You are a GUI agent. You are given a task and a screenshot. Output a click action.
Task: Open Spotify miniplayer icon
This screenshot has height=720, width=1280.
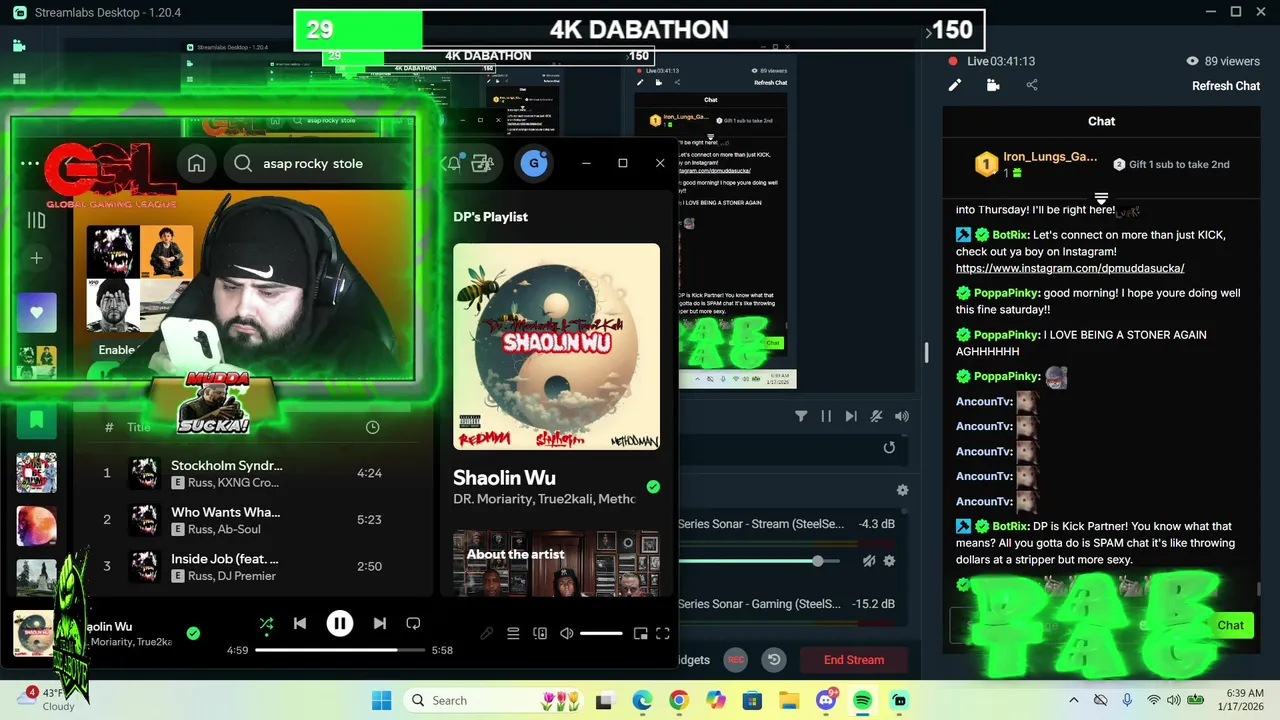click(x=641, y=633)
